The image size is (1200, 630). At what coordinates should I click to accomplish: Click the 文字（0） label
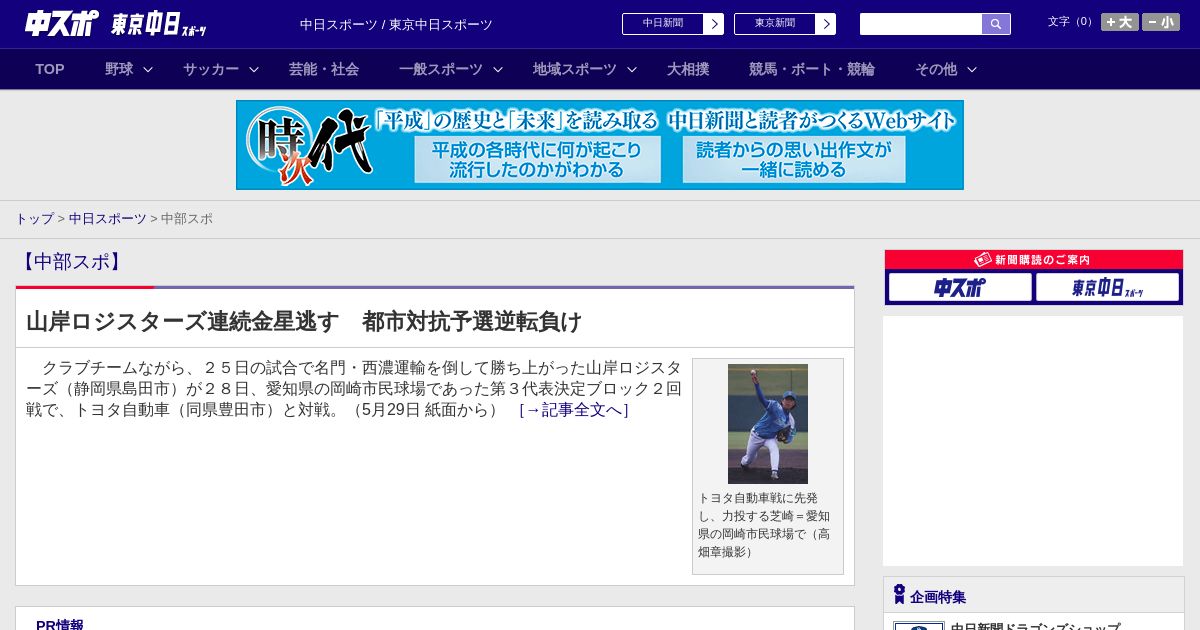tap(1071, 22)
